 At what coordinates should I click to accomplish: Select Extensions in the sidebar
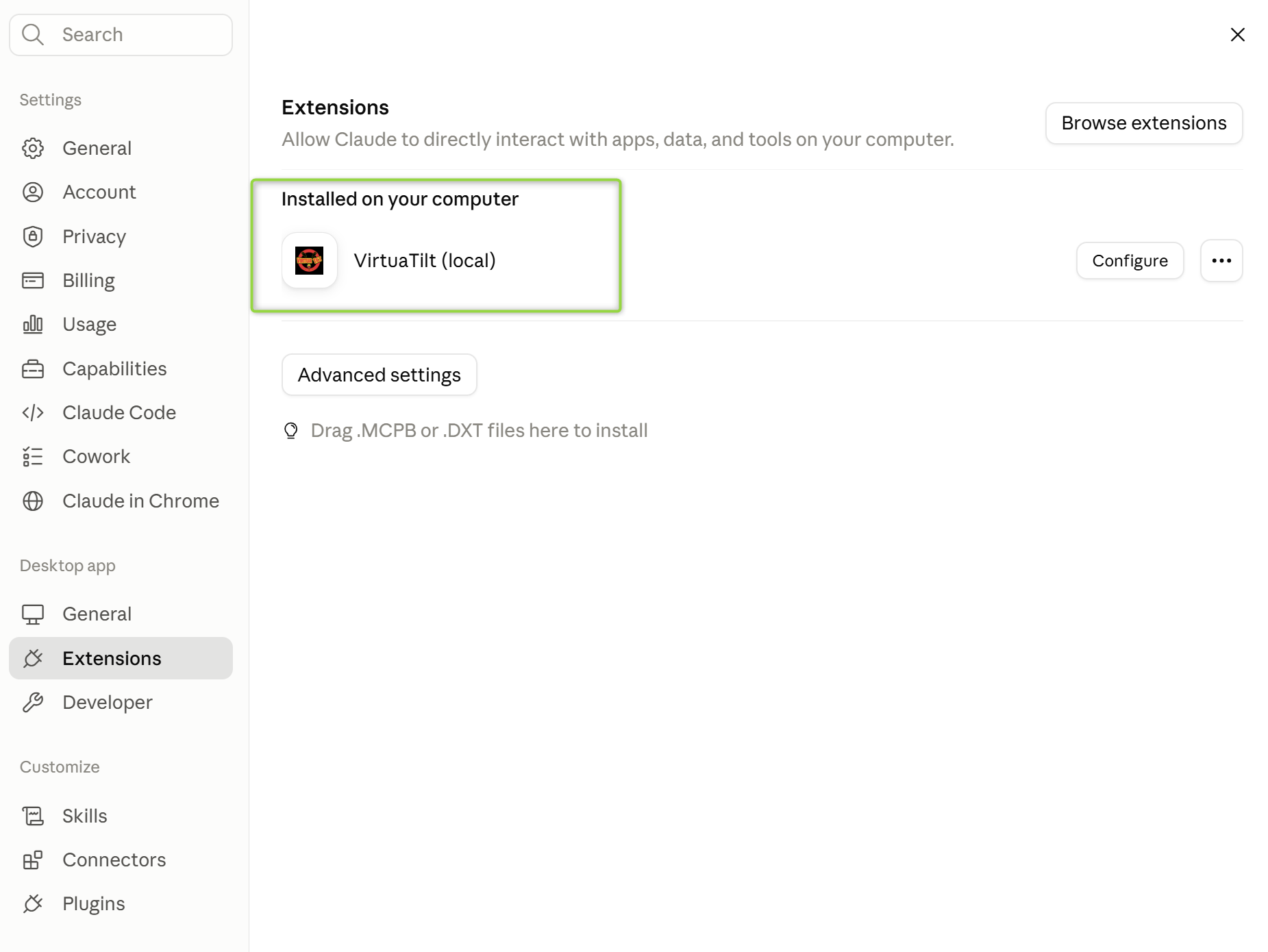pyautogui.click(x=121, y=658)
